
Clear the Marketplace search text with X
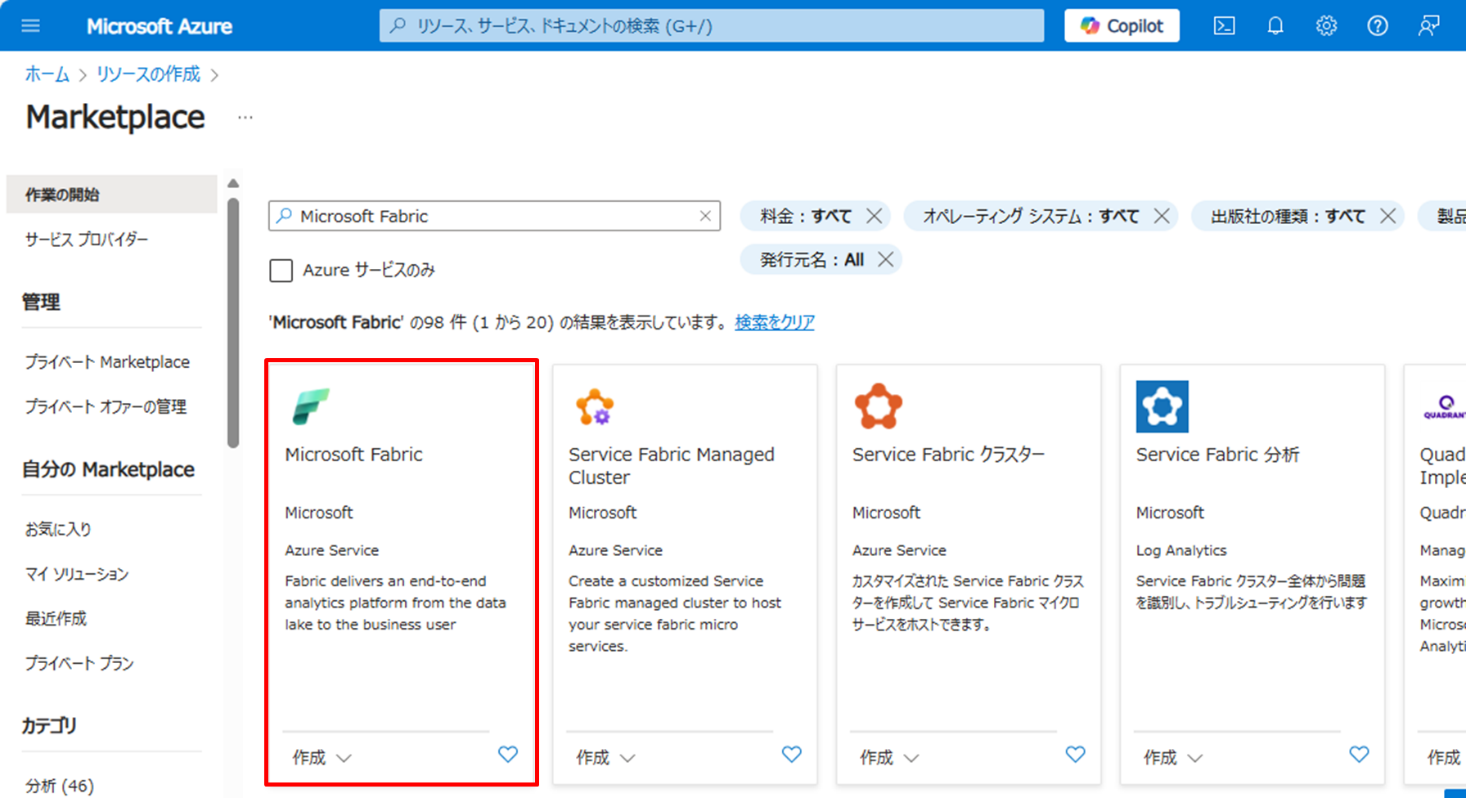(705, 215)
